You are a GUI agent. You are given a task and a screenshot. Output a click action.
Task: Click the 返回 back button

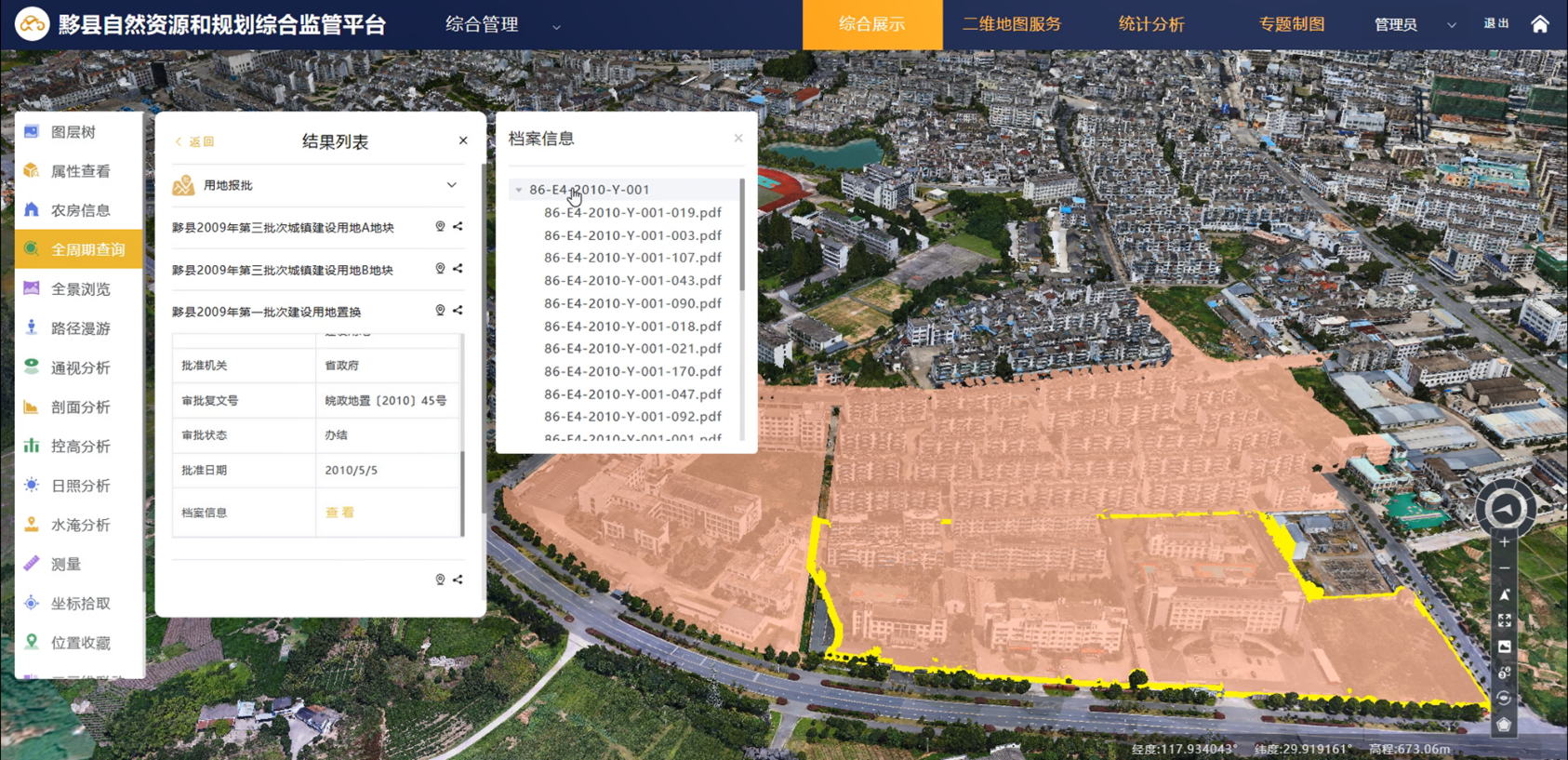pyautogui.click(x=195, y=141)
